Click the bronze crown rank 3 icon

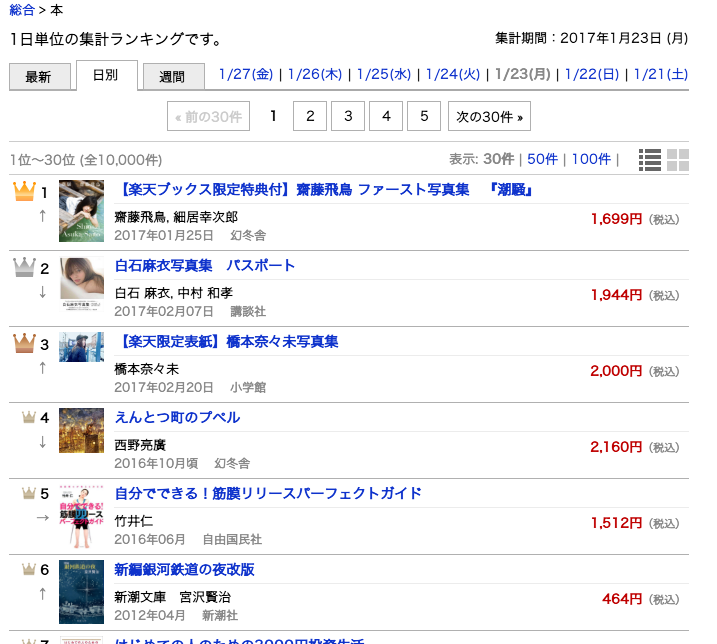point(24,343)
